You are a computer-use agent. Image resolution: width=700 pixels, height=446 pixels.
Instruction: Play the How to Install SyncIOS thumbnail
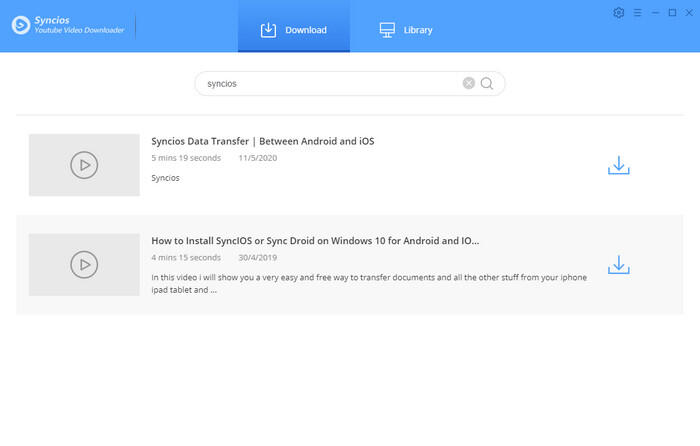coord(84,264)
